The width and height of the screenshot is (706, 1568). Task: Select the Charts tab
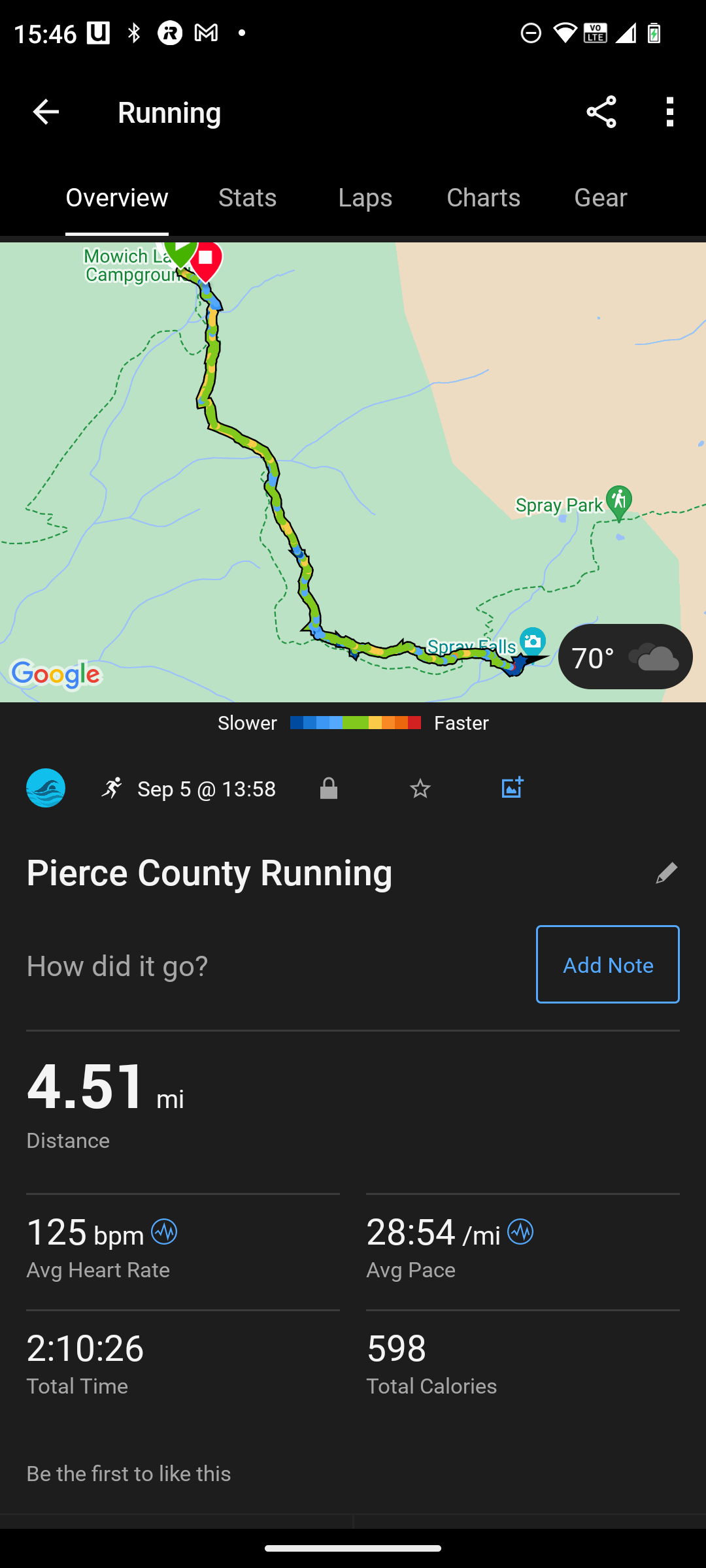(483, 198)
